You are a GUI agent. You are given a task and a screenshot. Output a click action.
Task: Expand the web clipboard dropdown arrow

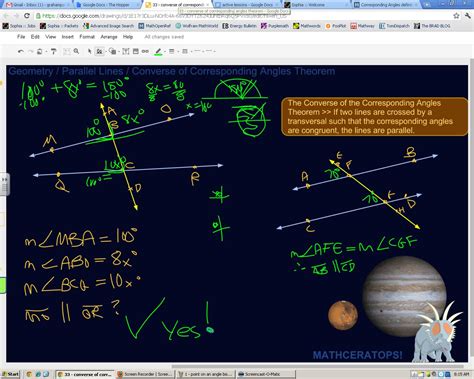(x=46, y=52)
